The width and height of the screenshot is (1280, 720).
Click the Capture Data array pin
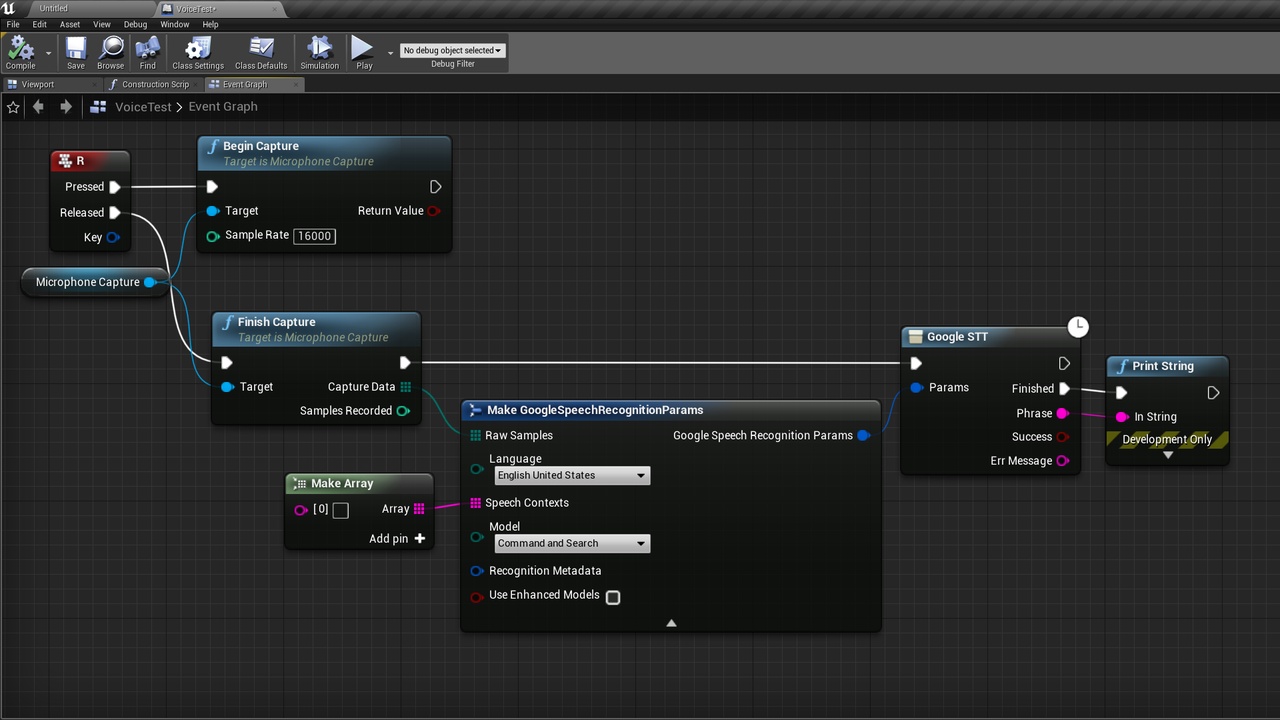point(406,387)
